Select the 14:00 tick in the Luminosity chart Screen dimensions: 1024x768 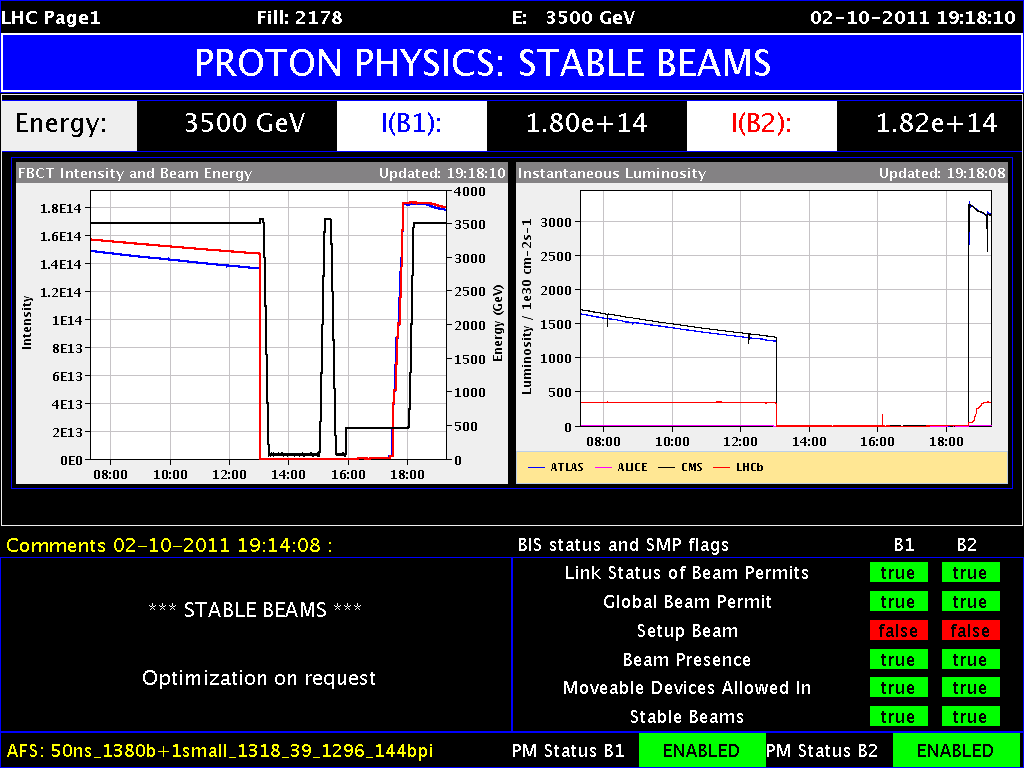click(x=809, y=441)
